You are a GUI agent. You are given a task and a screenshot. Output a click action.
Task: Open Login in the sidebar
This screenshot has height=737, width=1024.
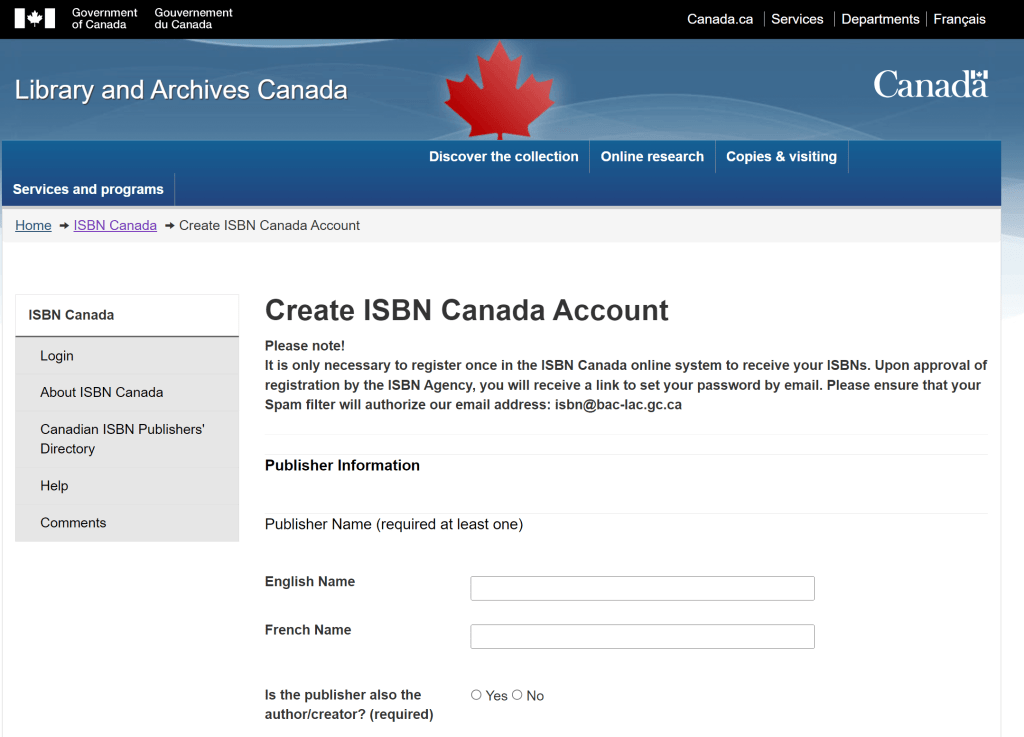coord(57,356)
